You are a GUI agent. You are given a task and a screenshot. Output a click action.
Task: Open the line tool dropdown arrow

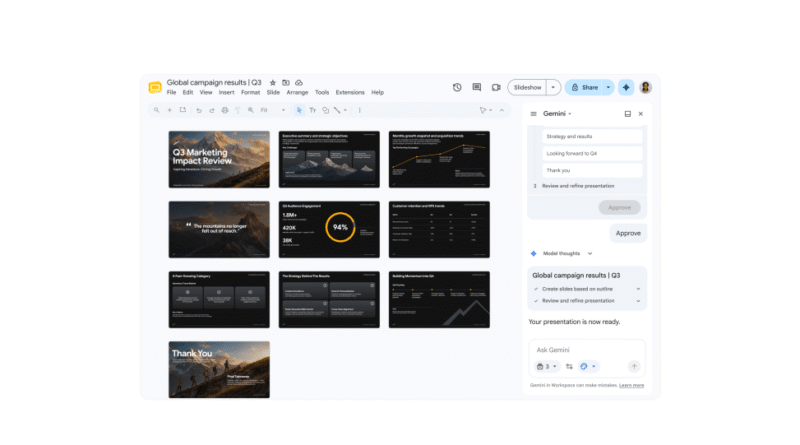345,110
